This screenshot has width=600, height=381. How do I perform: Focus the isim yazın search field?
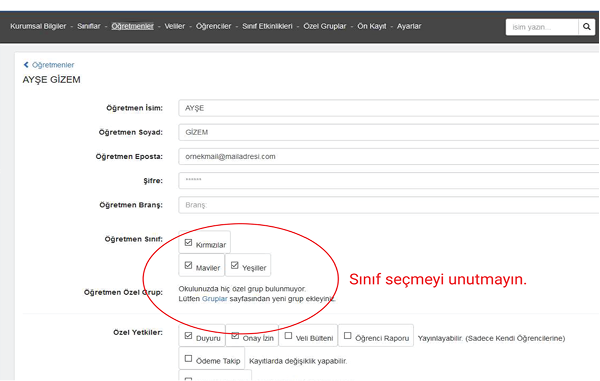[x=542, y=27]
